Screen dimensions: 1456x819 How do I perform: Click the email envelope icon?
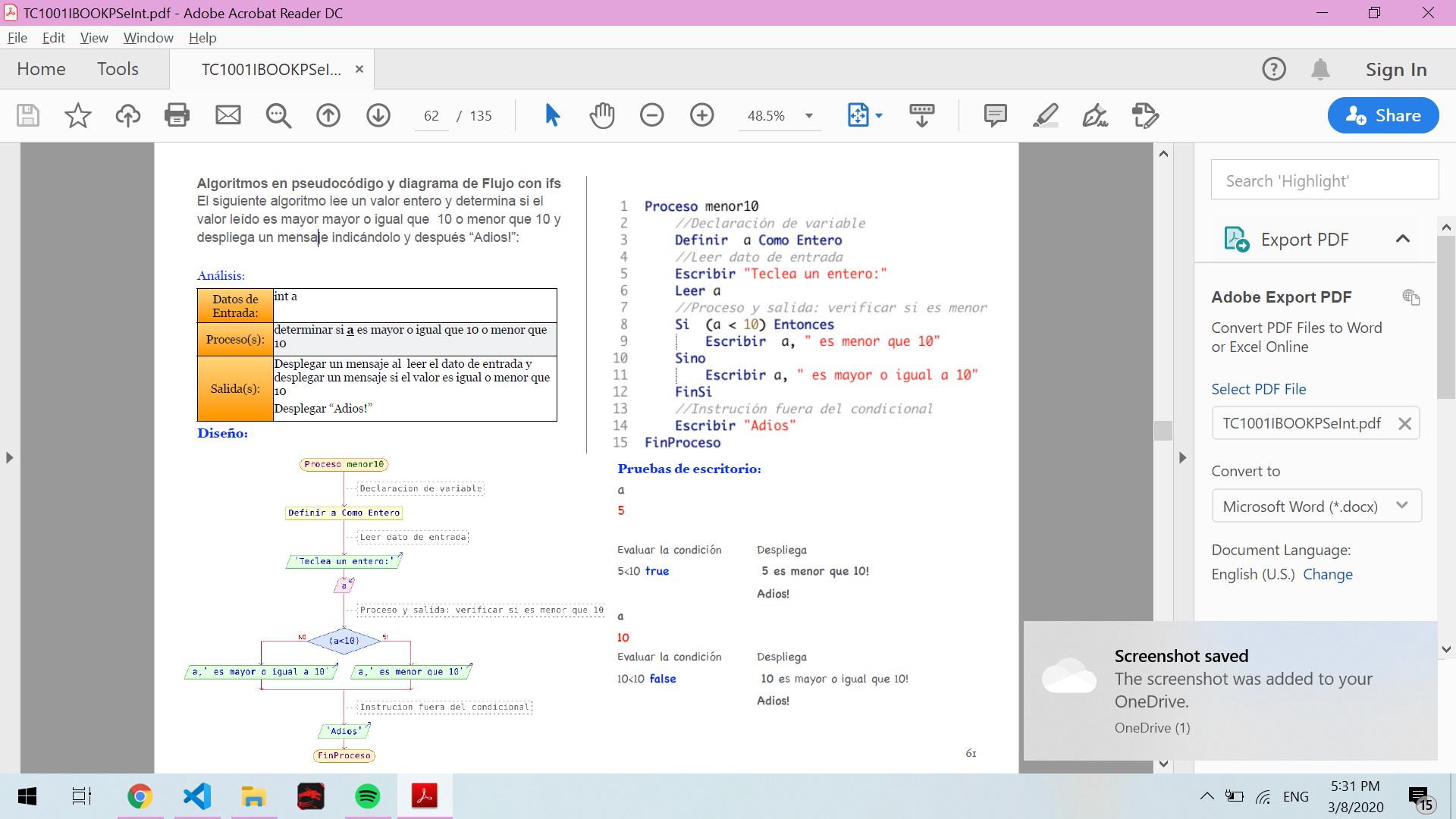(227, 115)
